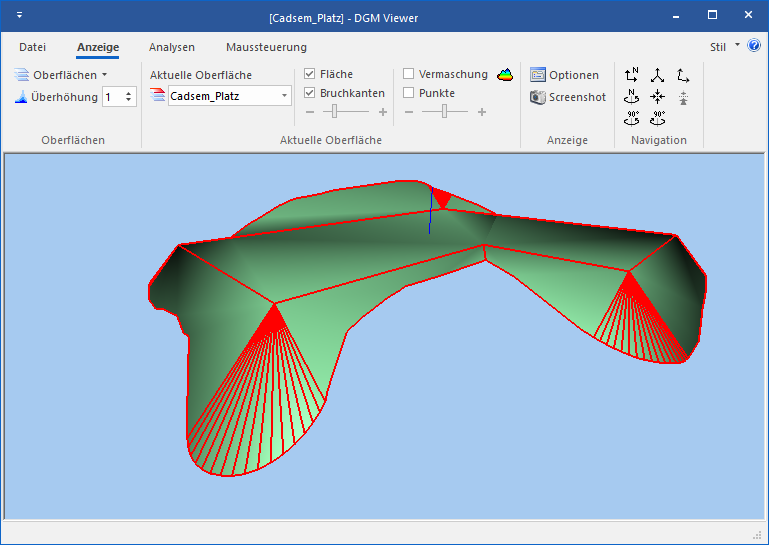Viewport: 769px width, 545px height.
Task: Click the side view axes icon
Action: click(683, 75)
